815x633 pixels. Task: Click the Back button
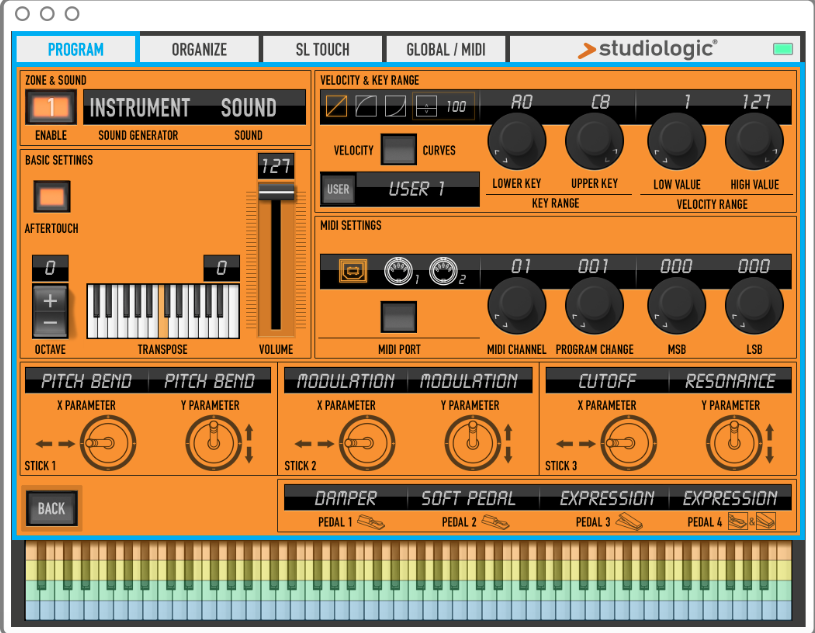[x=51, y=508]
